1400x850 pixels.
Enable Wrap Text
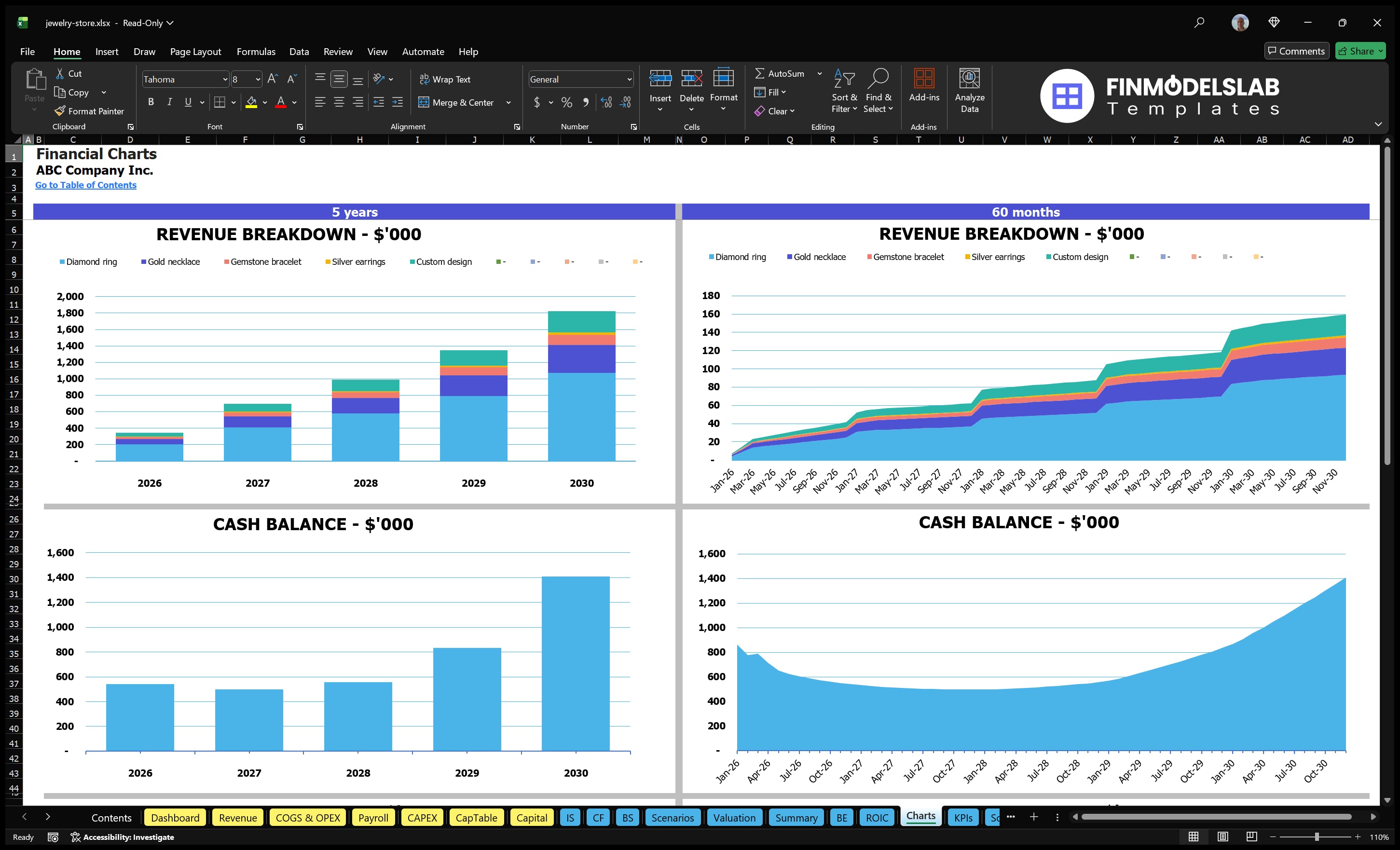(445, 79)
